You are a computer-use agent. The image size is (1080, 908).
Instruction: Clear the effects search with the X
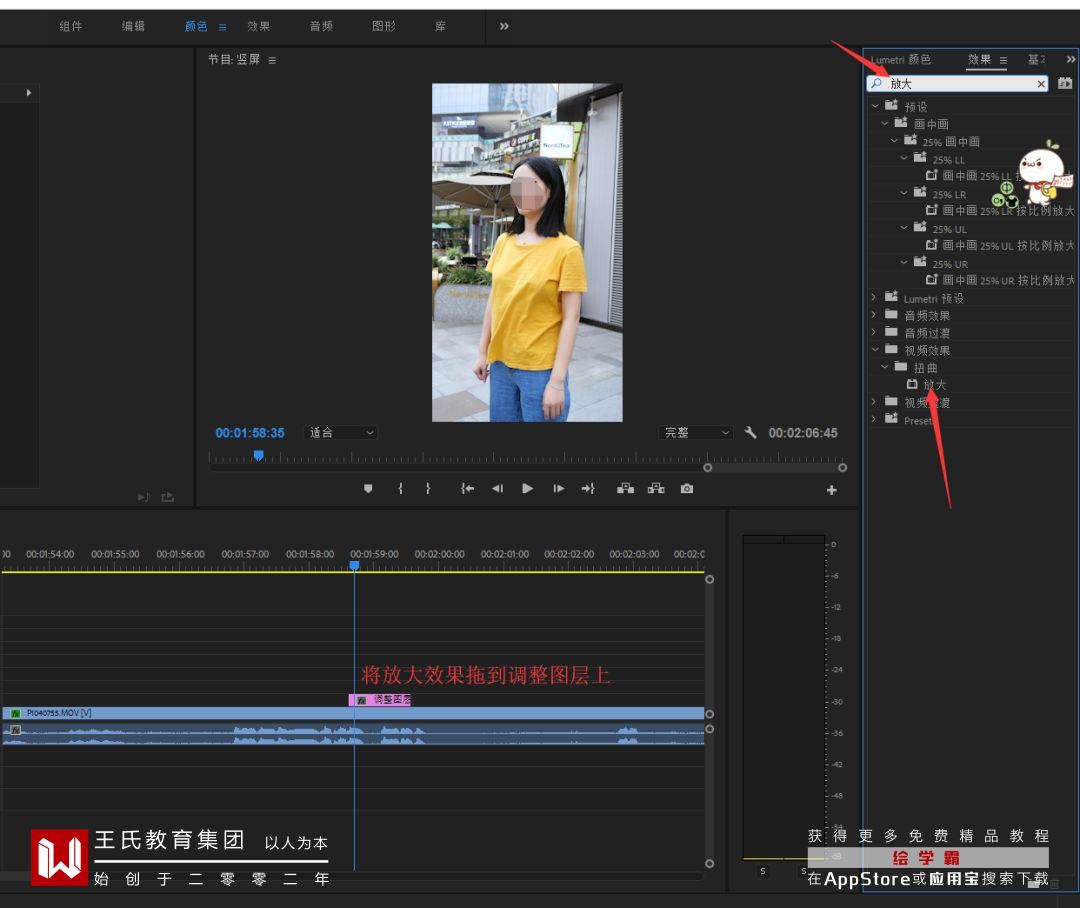click(x=1041, y=84)
